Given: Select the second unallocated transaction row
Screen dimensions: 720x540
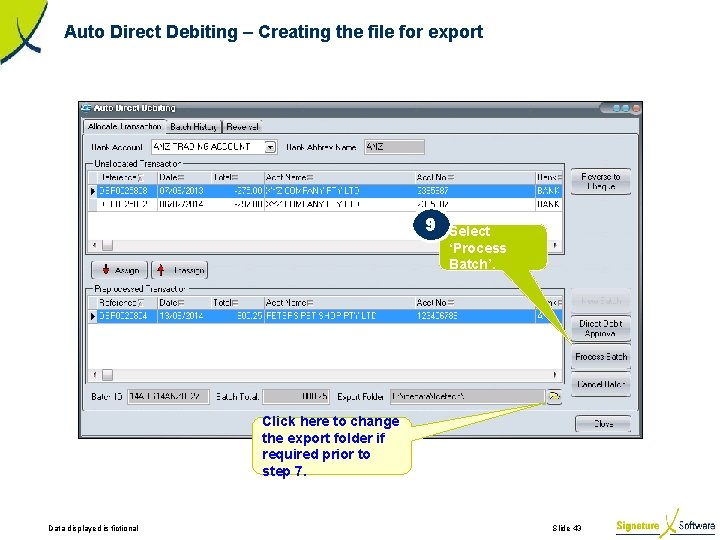Looking at the screenshot, I should click(x=325, y=204).
